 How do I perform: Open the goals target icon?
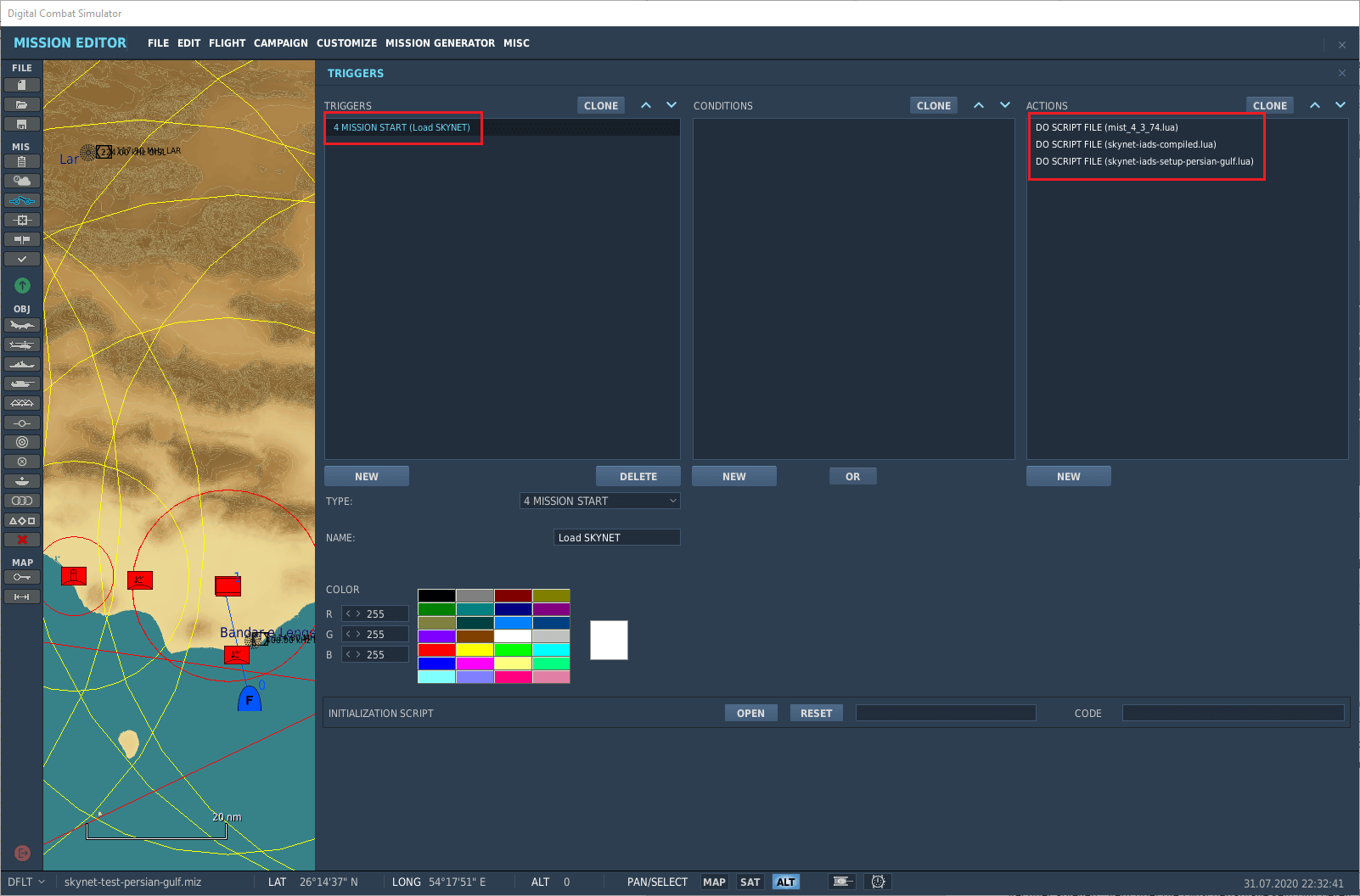[22, 220]
